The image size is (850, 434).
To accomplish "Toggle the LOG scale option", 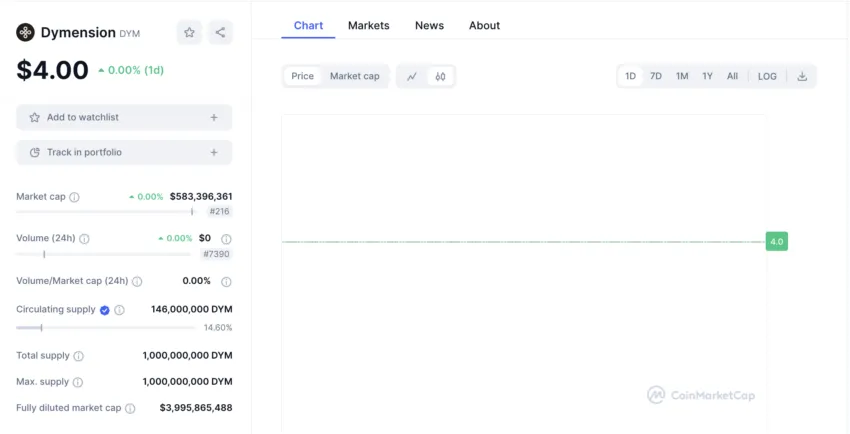I will [767, 76].
